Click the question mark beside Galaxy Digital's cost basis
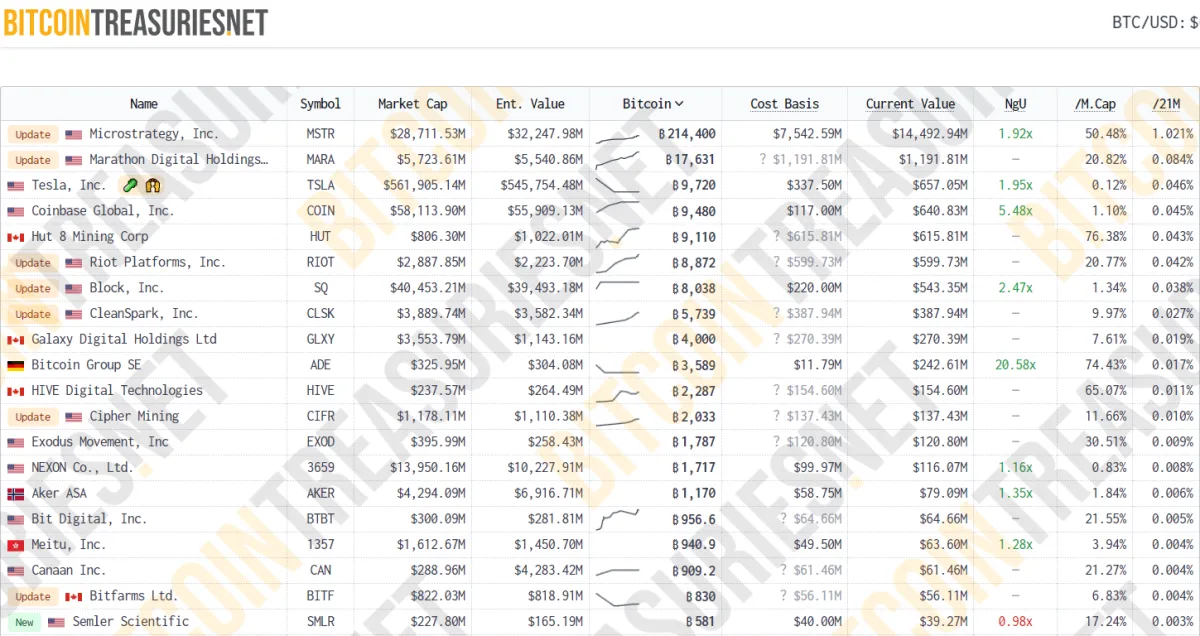The height and width of the screenshot is (636, 1200). tap(775, 339)
